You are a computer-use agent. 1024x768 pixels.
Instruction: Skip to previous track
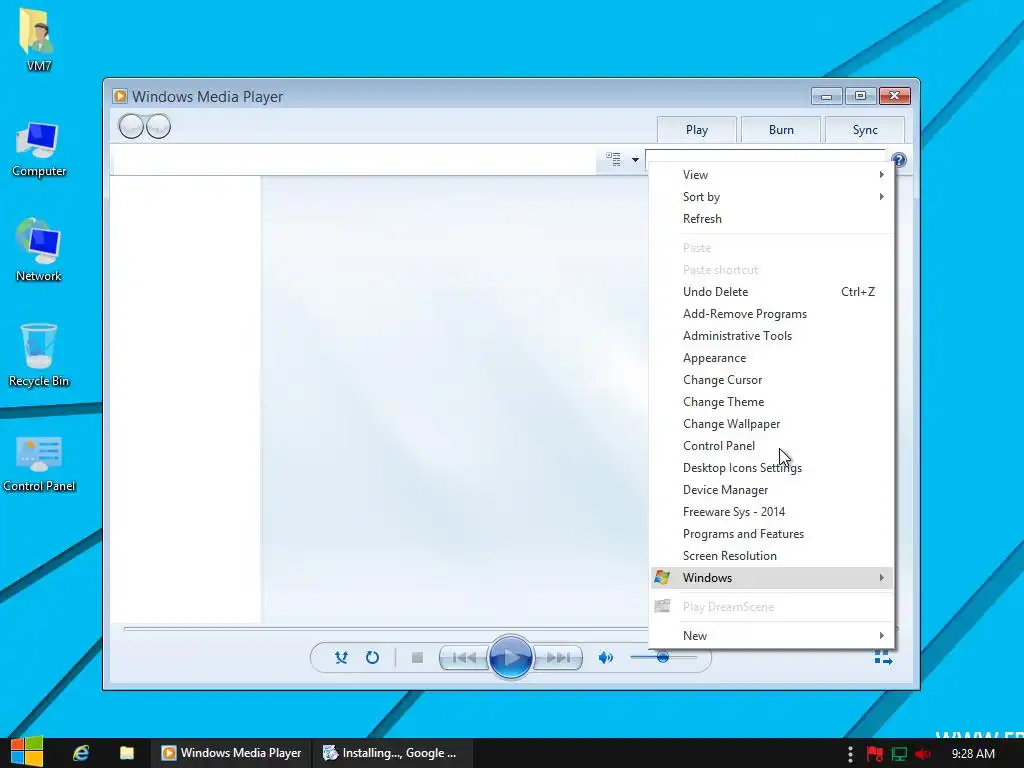pyautogui.click(x=464, y=658)
